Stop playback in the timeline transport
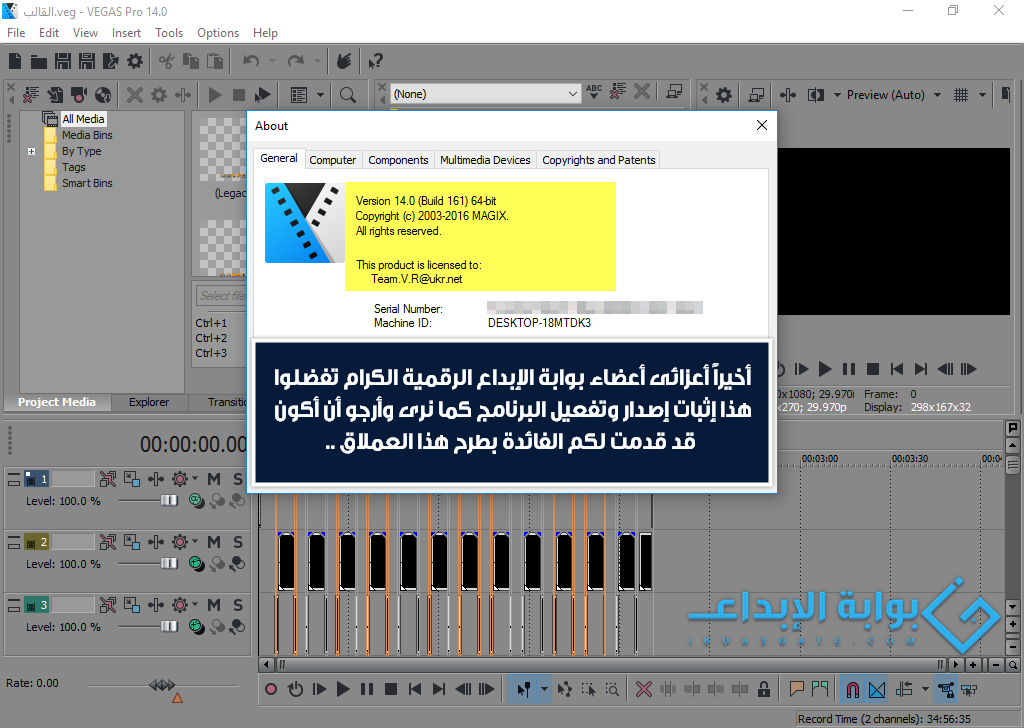The width and height of the screenshot is (1024, 728). [391, 689]
